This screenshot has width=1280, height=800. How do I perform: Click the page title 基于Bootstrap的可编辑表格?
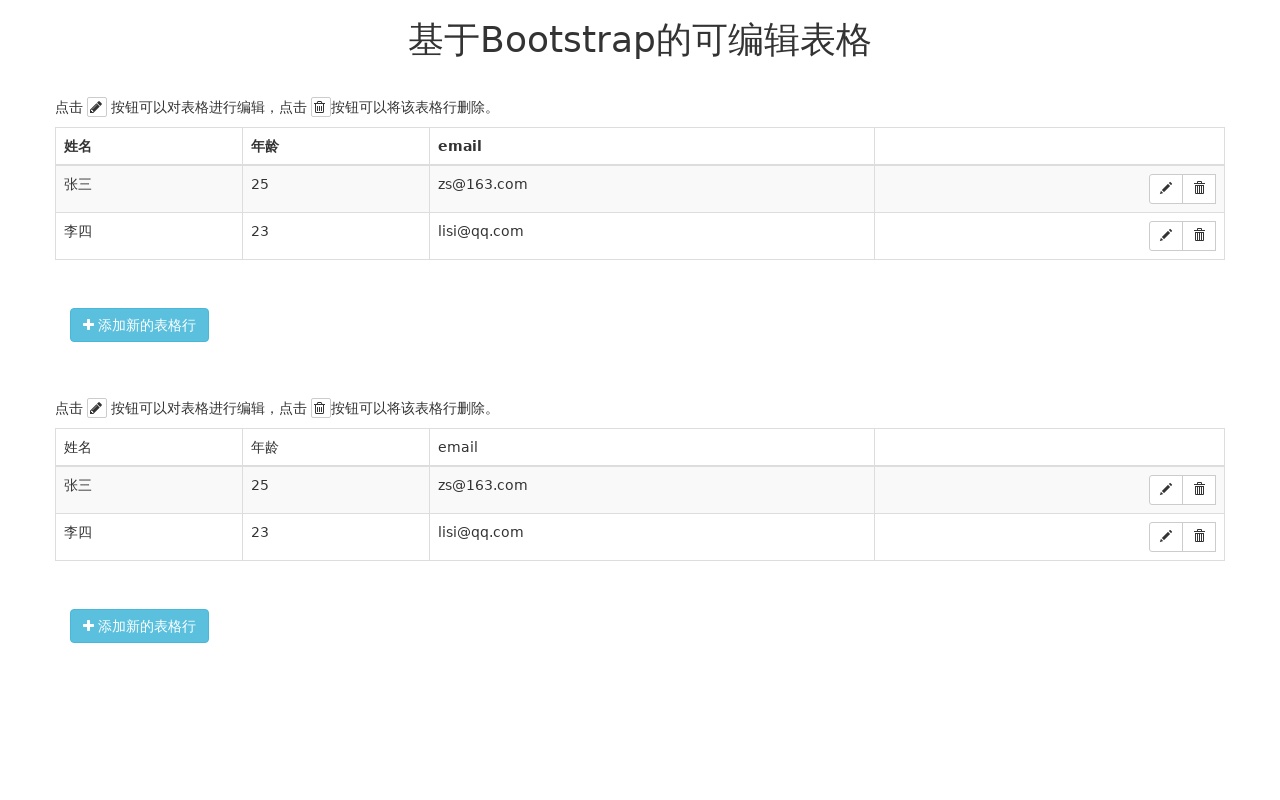(x=640, y=40)
